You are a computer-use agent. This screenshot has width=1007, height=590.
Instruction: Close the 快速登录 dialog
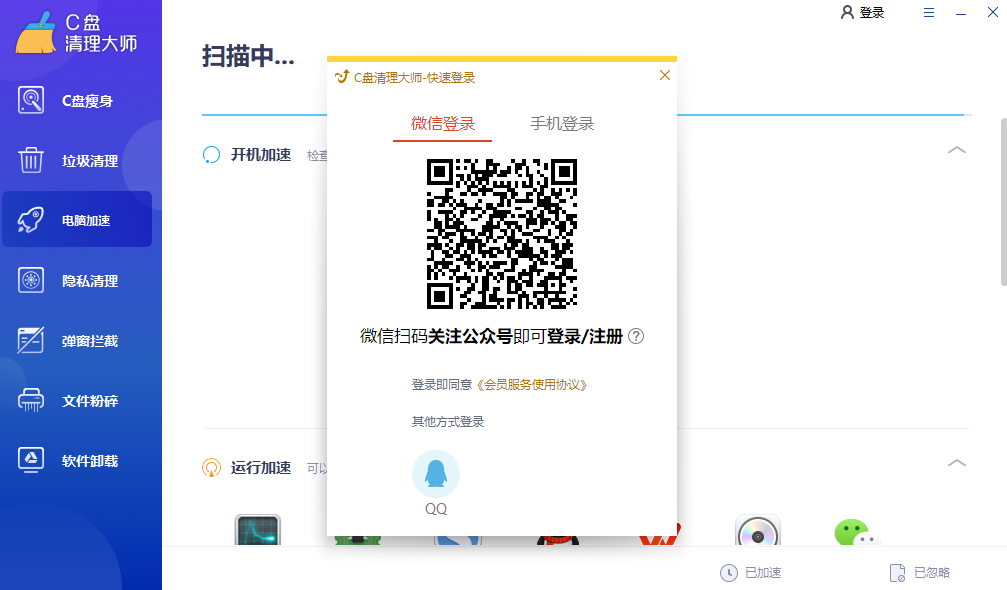tap(665, 75)
